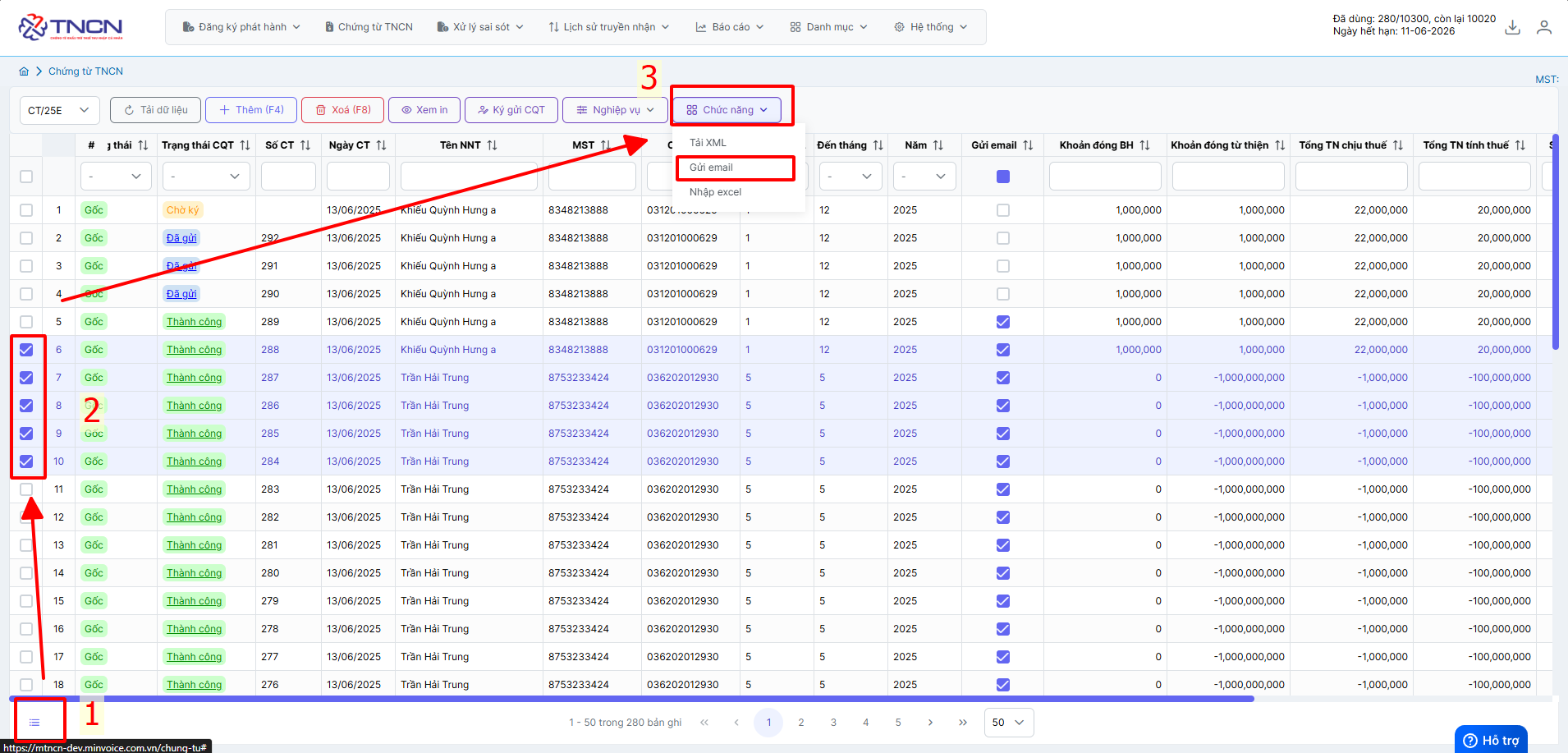Sort by Gửi email column

[x=1028, y=145]
